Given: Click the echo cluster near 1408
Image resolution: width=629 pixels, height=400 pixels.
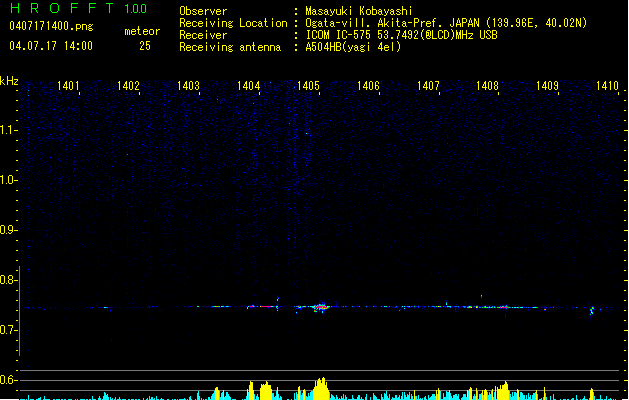Looking at the screenshot, I should pyautogui.click(x=503, y=307).
